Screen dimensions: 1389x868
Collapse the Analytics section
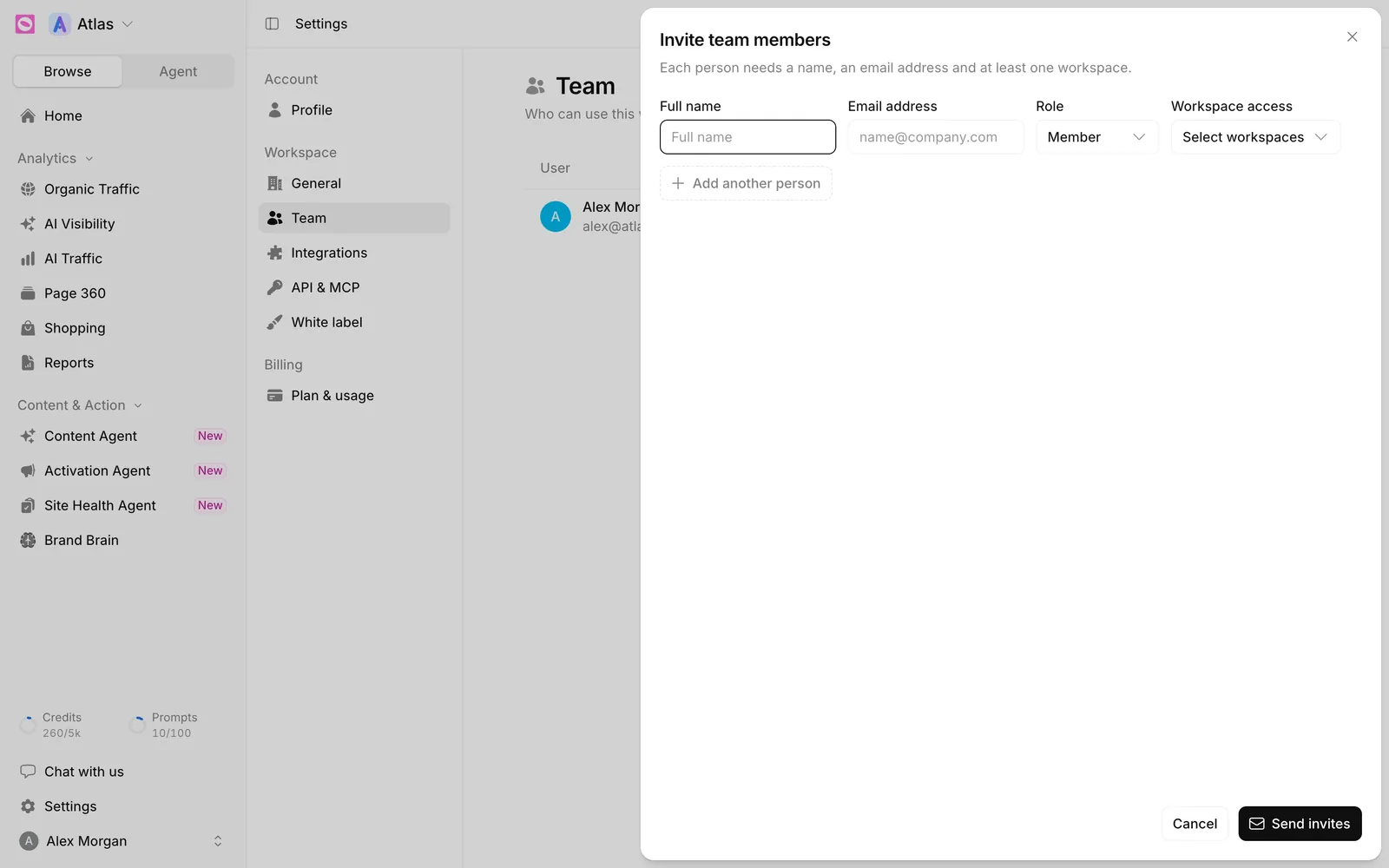pyautogui.click(x=56, y=158)
